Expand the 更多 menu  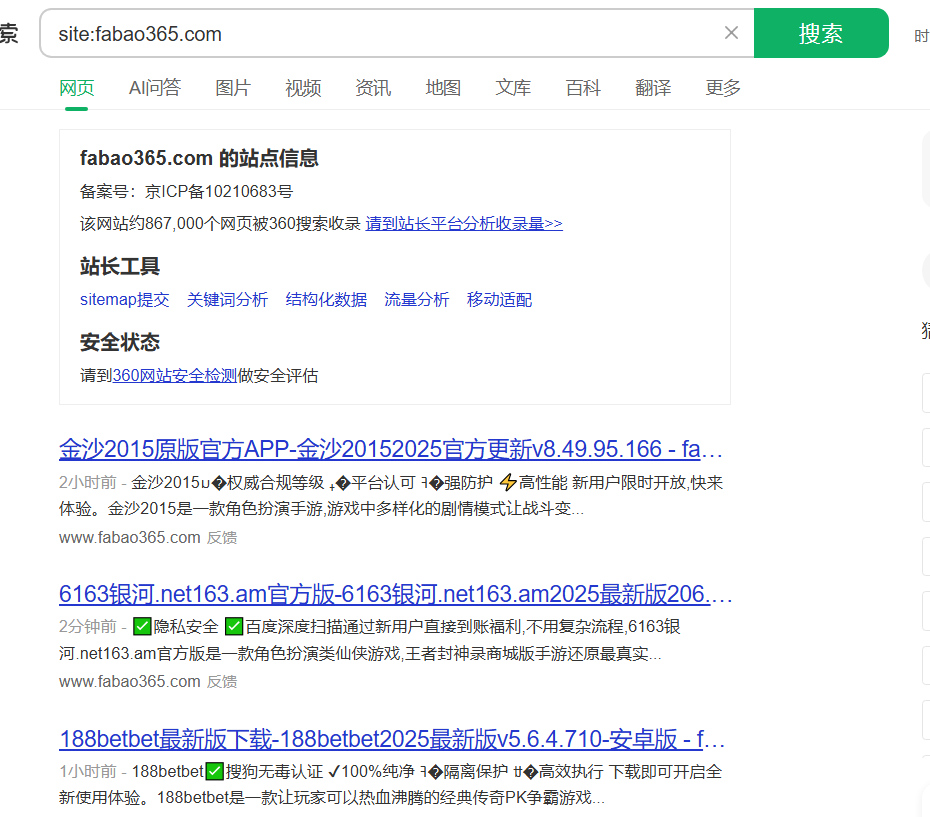tap(723, 88)
